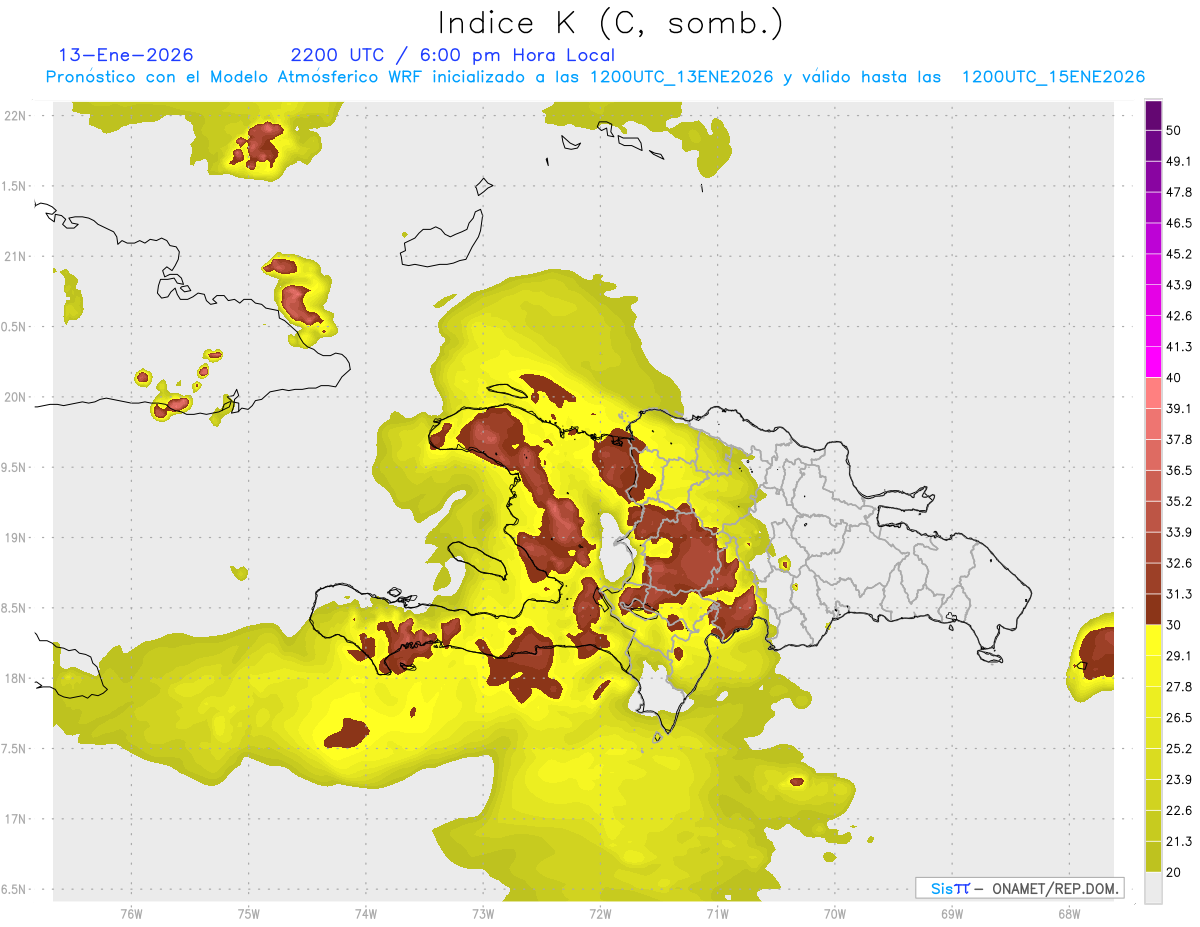Click the salmon colorbar segment between 39.1 and 40
1200x927 pixels.
tap(1153, 393)
